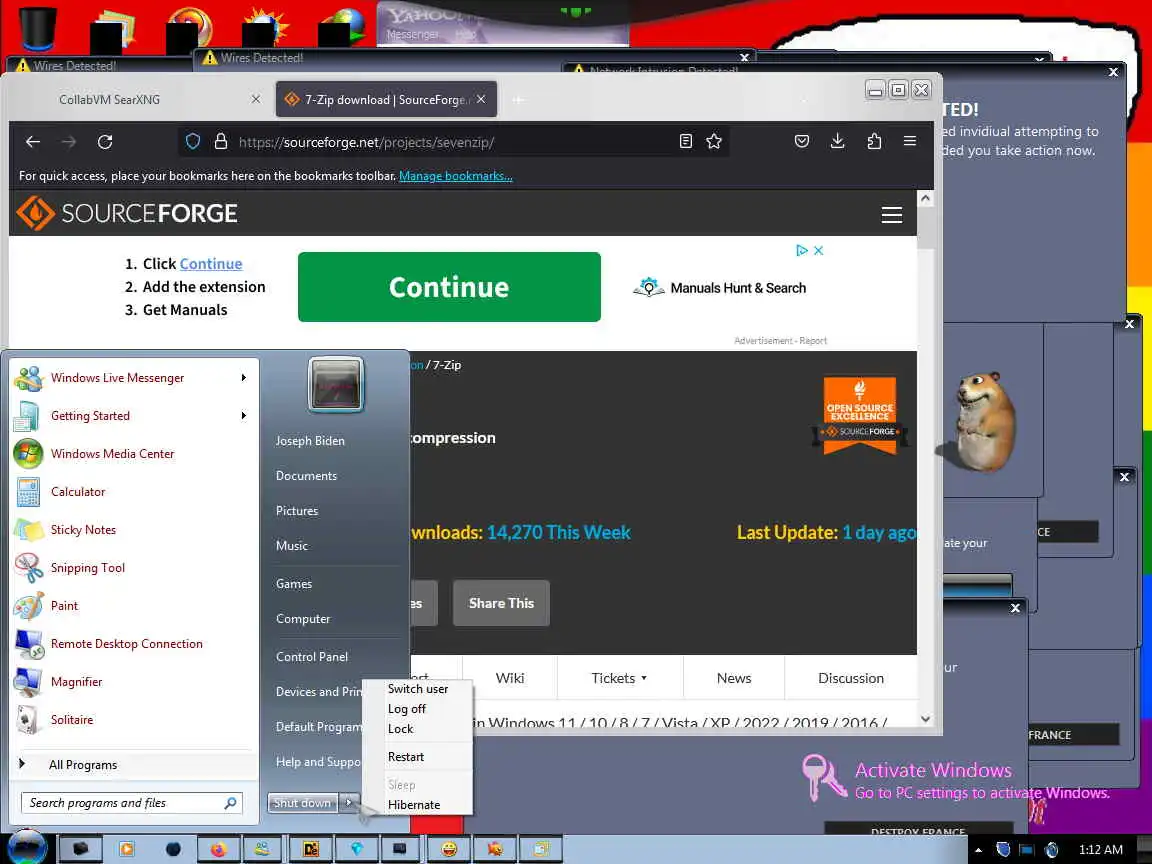Launch Magnifier
The width and height of the screenshot is (1152, 864).
point(131,682)
